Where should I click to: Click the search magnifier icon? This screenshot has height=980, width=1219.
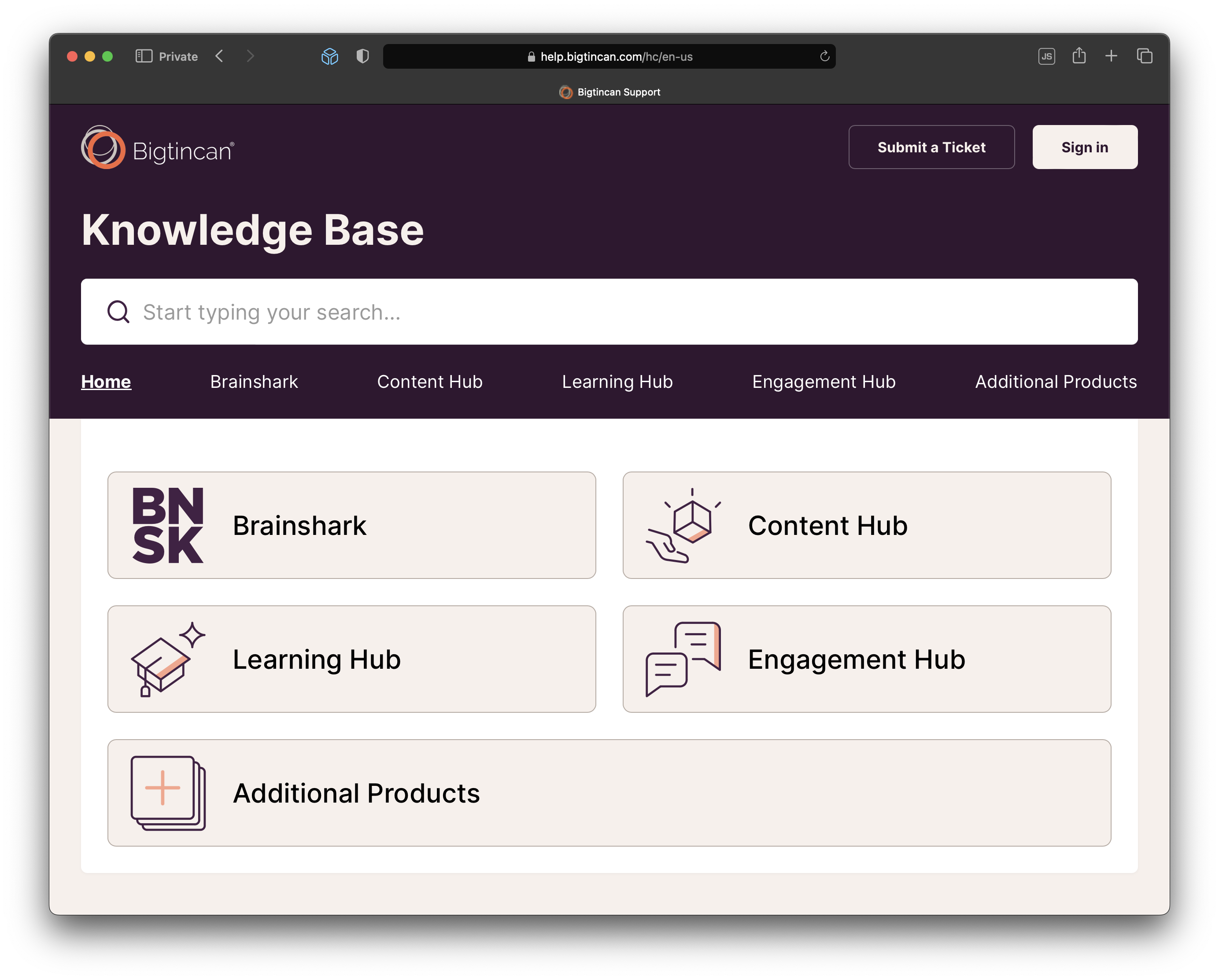click(118, 312)
